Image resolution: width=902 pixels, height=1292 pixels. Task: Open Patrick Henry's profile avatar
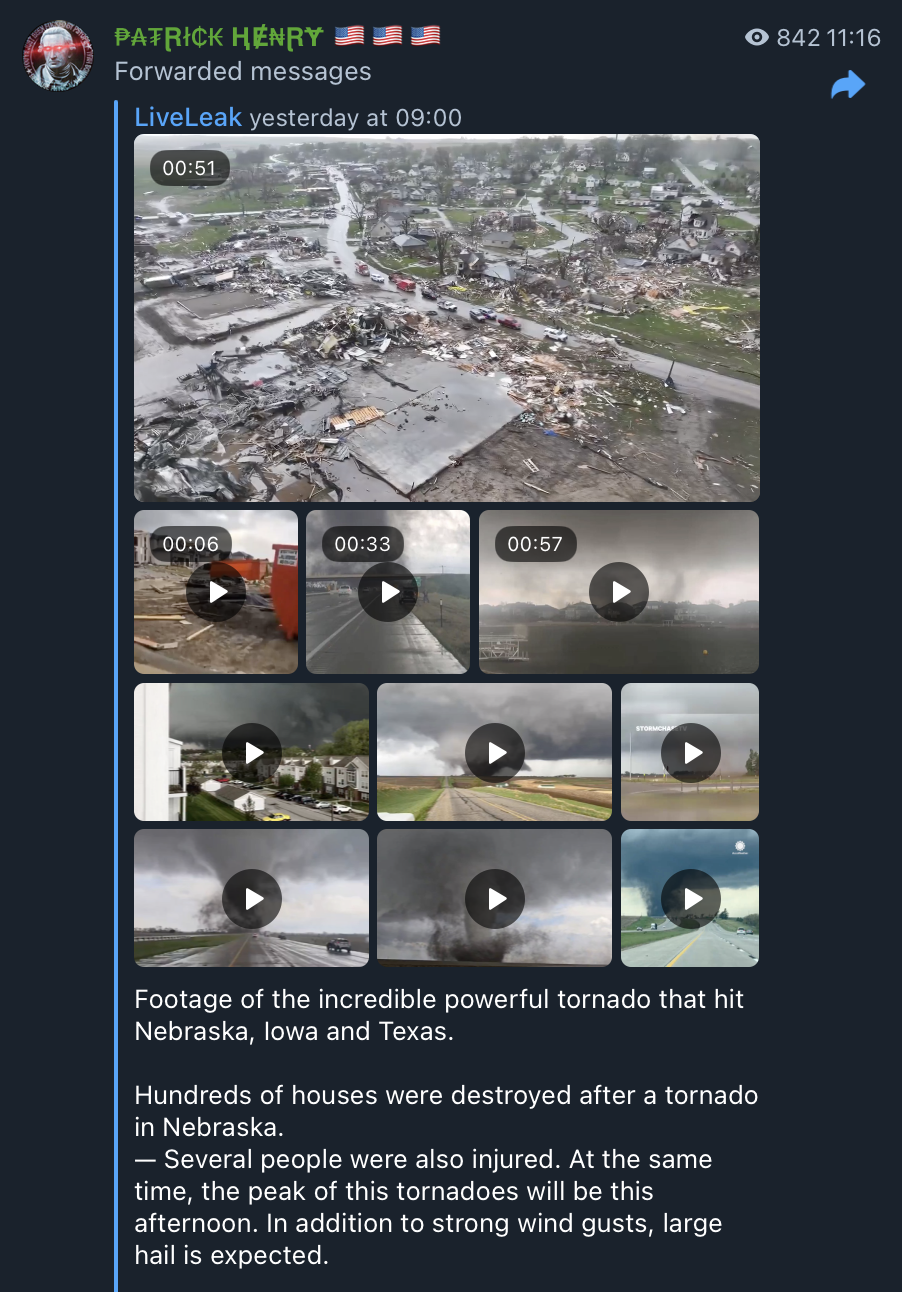(59, 55)
